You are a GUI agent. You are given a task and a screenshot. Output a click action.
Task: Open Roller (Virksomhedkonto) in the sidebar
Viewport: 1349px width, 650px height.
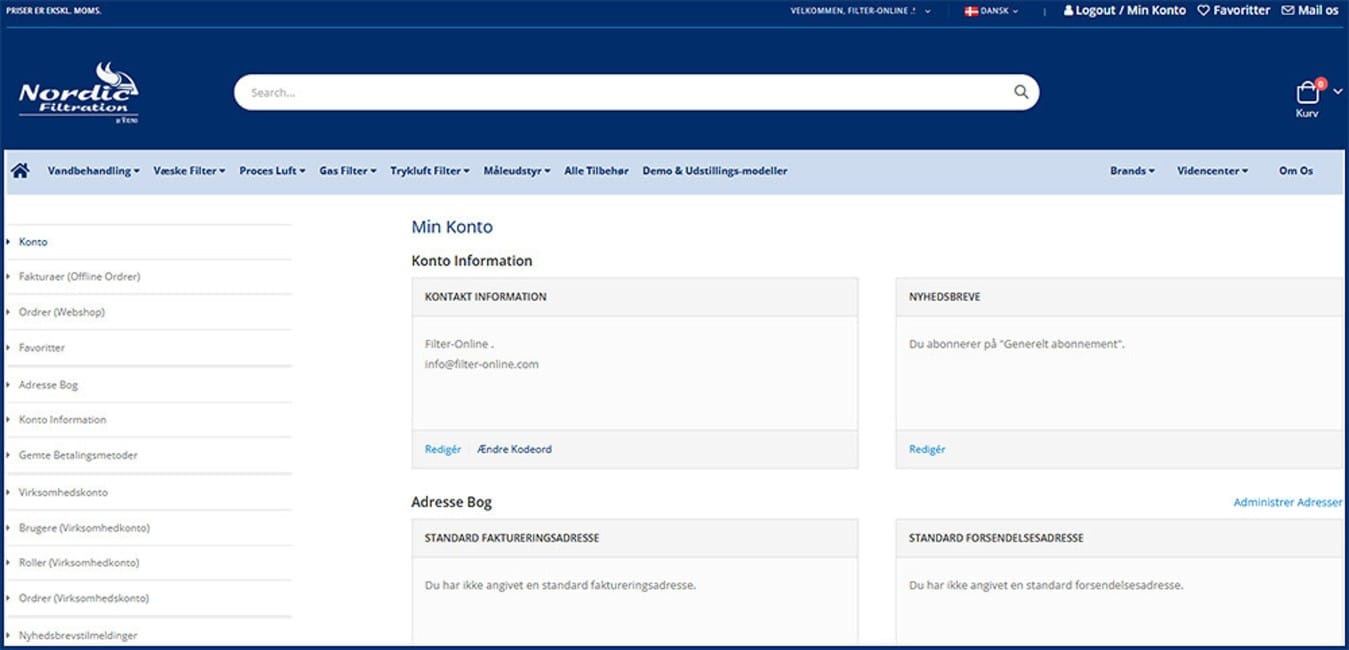[79, 563]
